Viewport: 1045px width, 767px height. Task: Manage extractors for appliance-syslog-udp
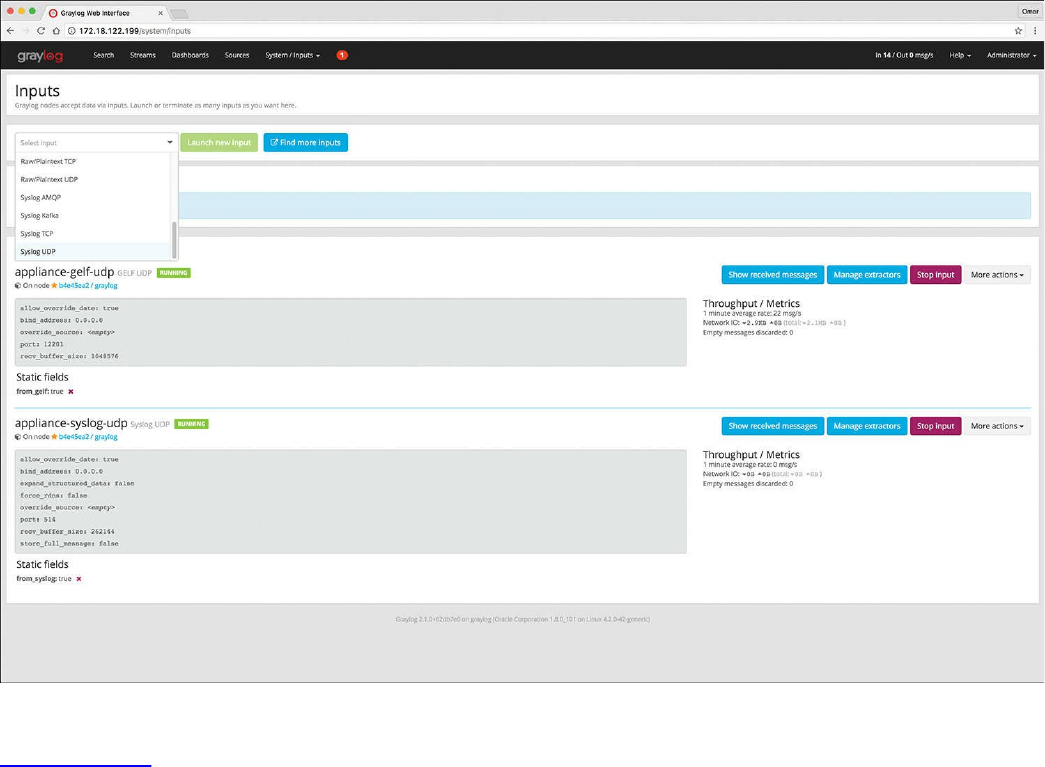point(867,426)
